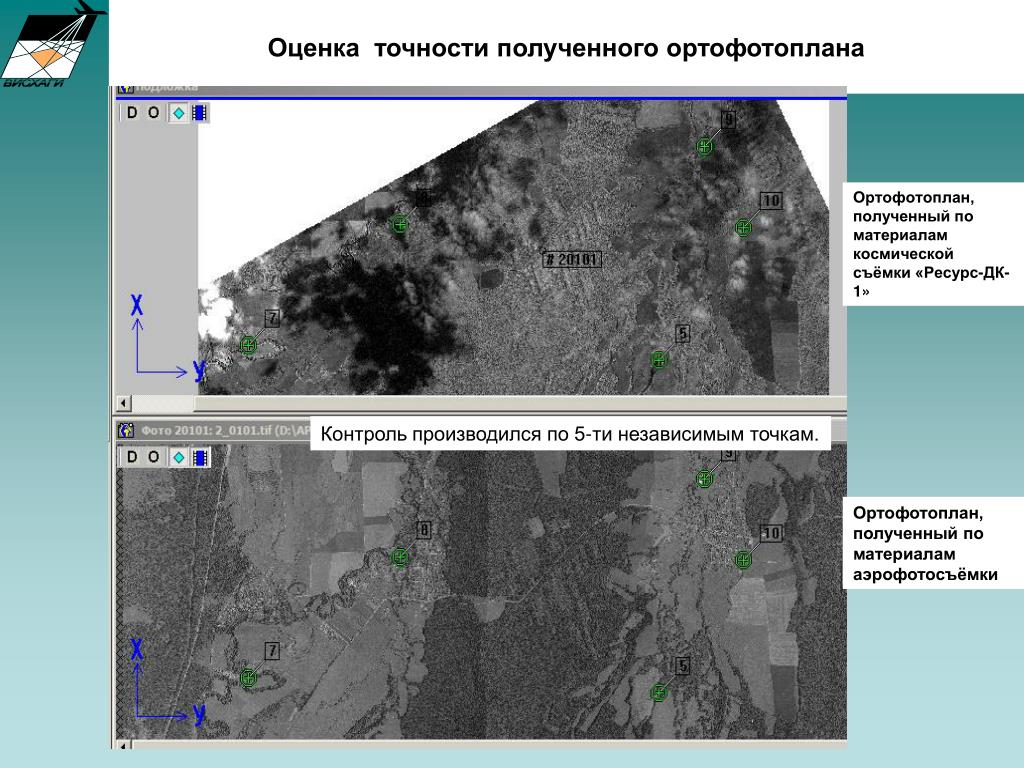Select green control point marker 10 in the upper window
Viewport: 1024px width, 768px height.
(x=743, y=227)
